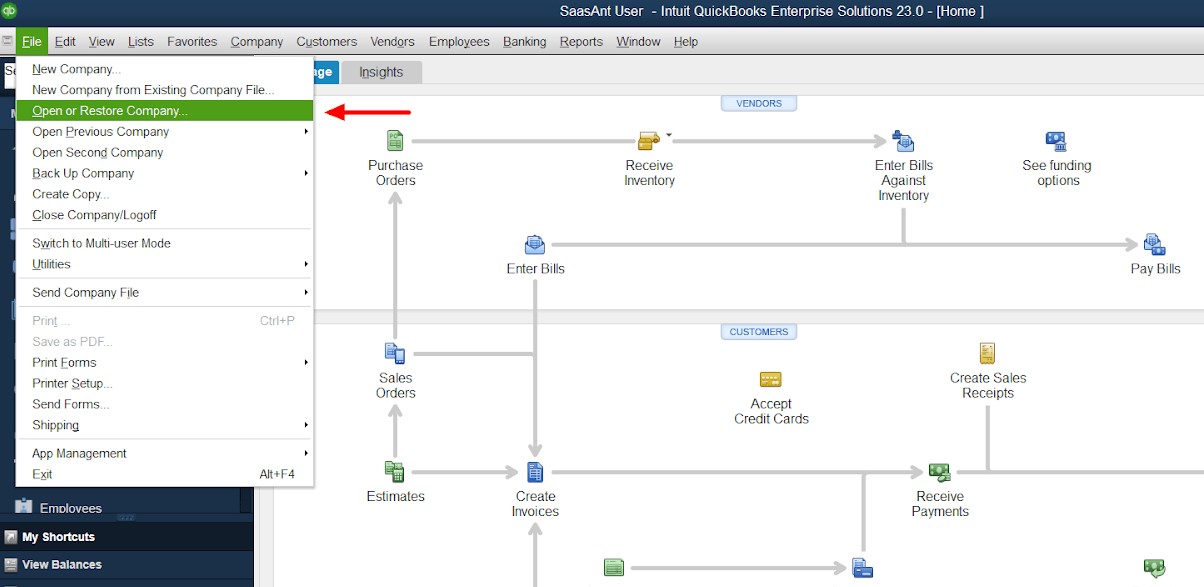Open the Reports menu

coord(581,42)
